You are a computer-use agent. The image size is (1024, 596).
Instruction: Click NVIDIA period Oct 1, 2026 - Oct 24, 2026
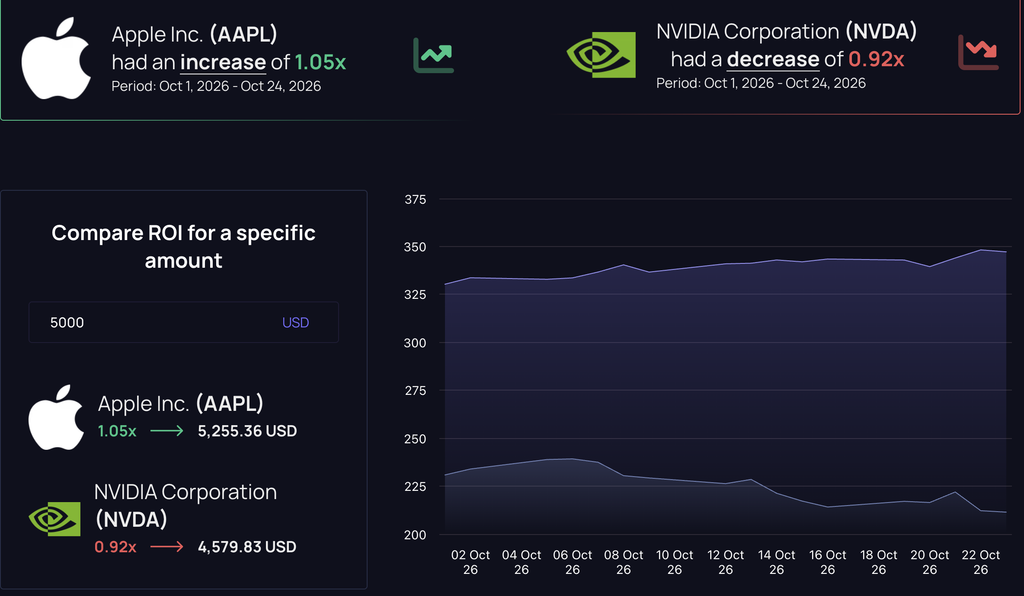pos(761,83)
